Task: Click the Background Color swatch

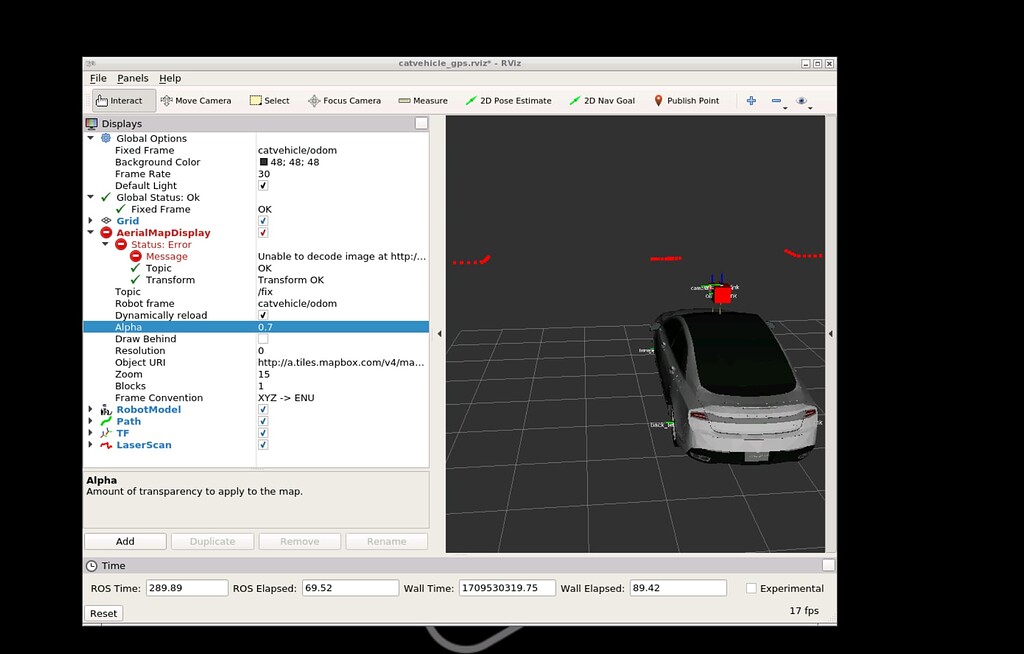Action: pos(264,162)
